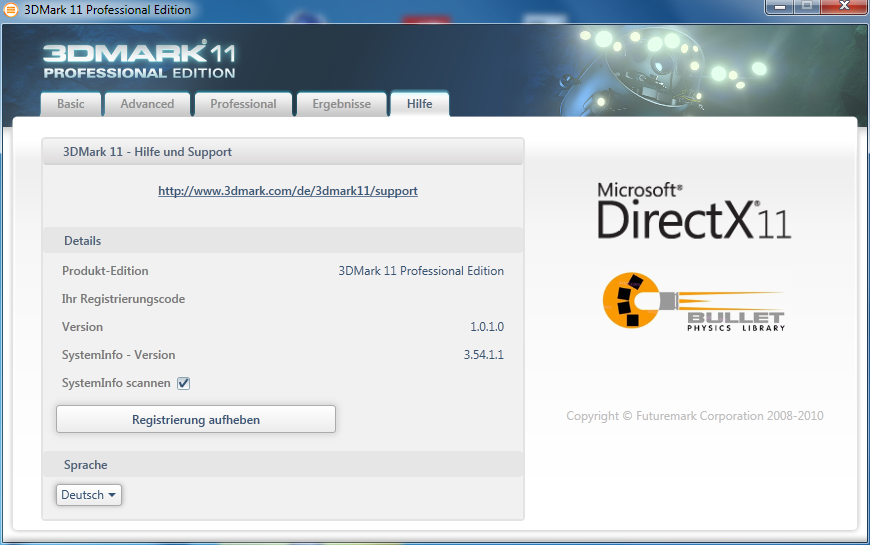This screenshot has height=545, width=870.
Task: Click the Hilfe und Support header
Action: click(283, 152)
